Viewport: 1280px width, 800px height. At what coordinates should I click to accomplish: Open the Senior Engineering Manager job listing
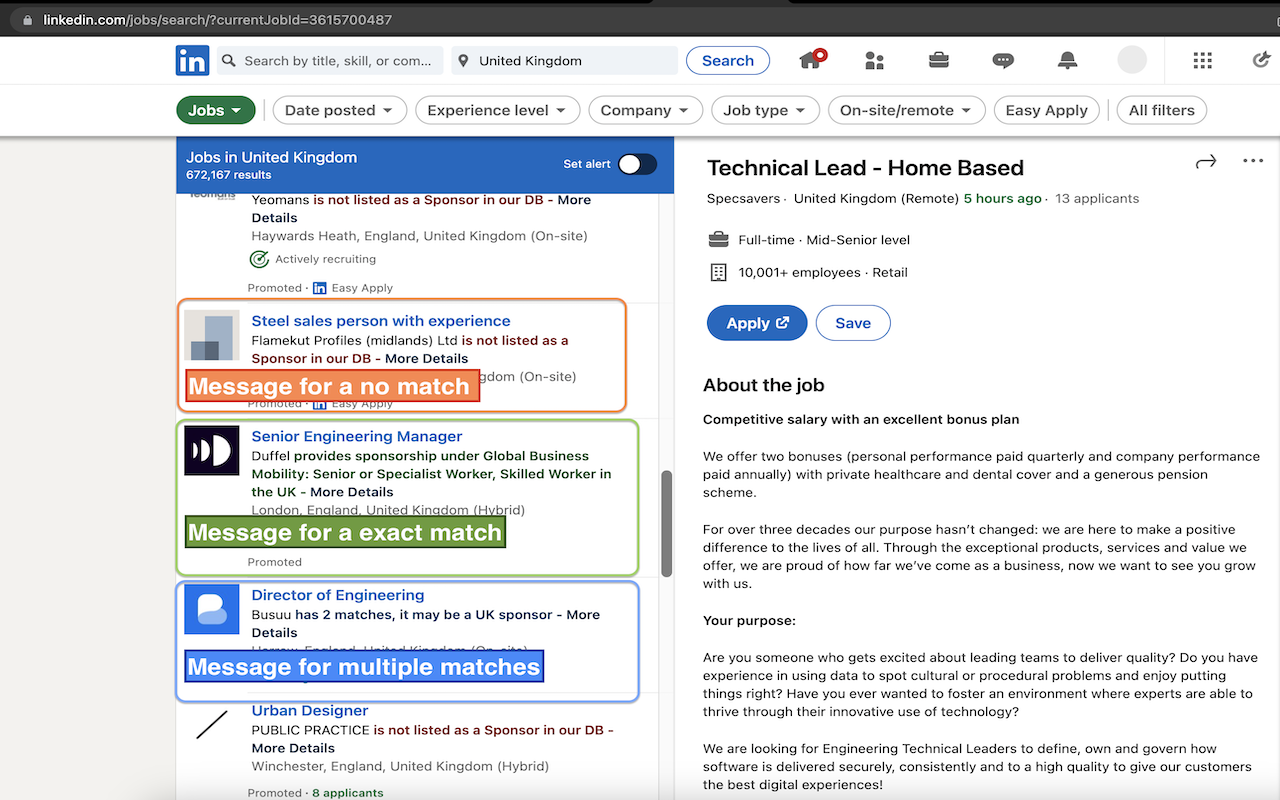pyautogui.click(x=357, y=436)
